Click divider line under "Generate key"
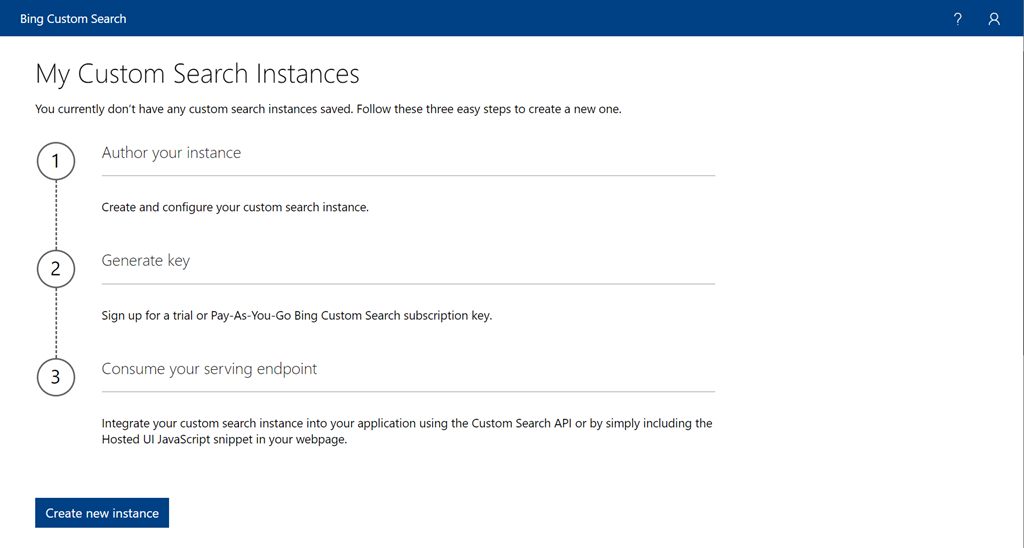This screenshot has height=548, width=1024. 408,284
